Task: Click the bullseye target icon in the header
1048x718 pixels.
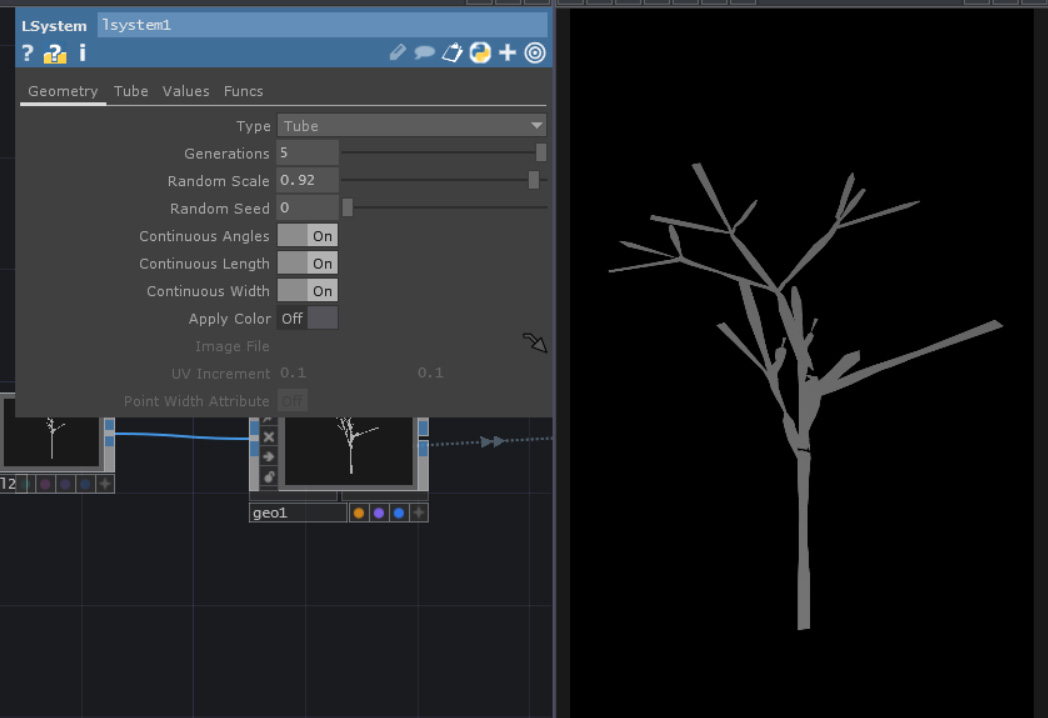Action: (x=535, y=53)
